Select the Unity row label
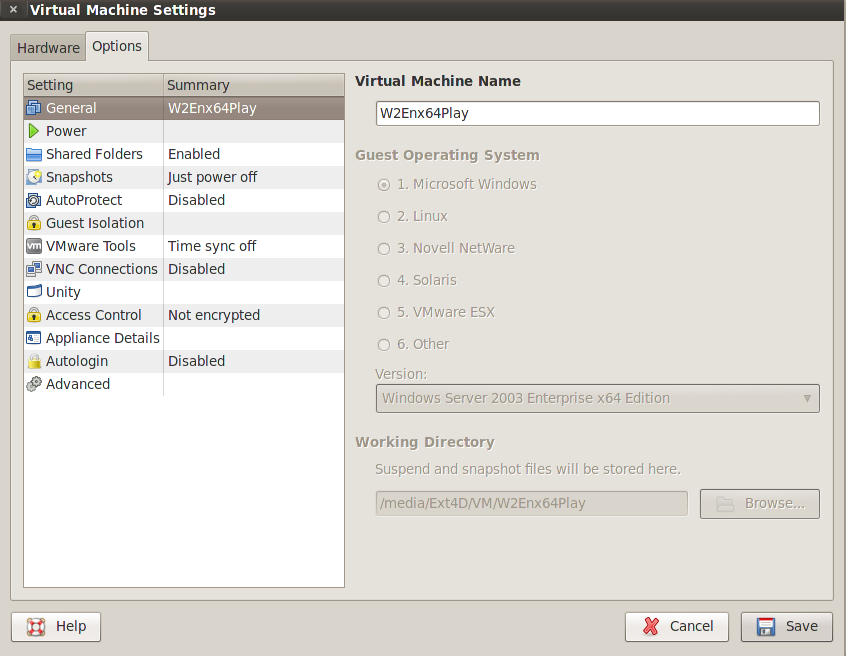Screen dimensions: 846x656 (x=63, y=292)
